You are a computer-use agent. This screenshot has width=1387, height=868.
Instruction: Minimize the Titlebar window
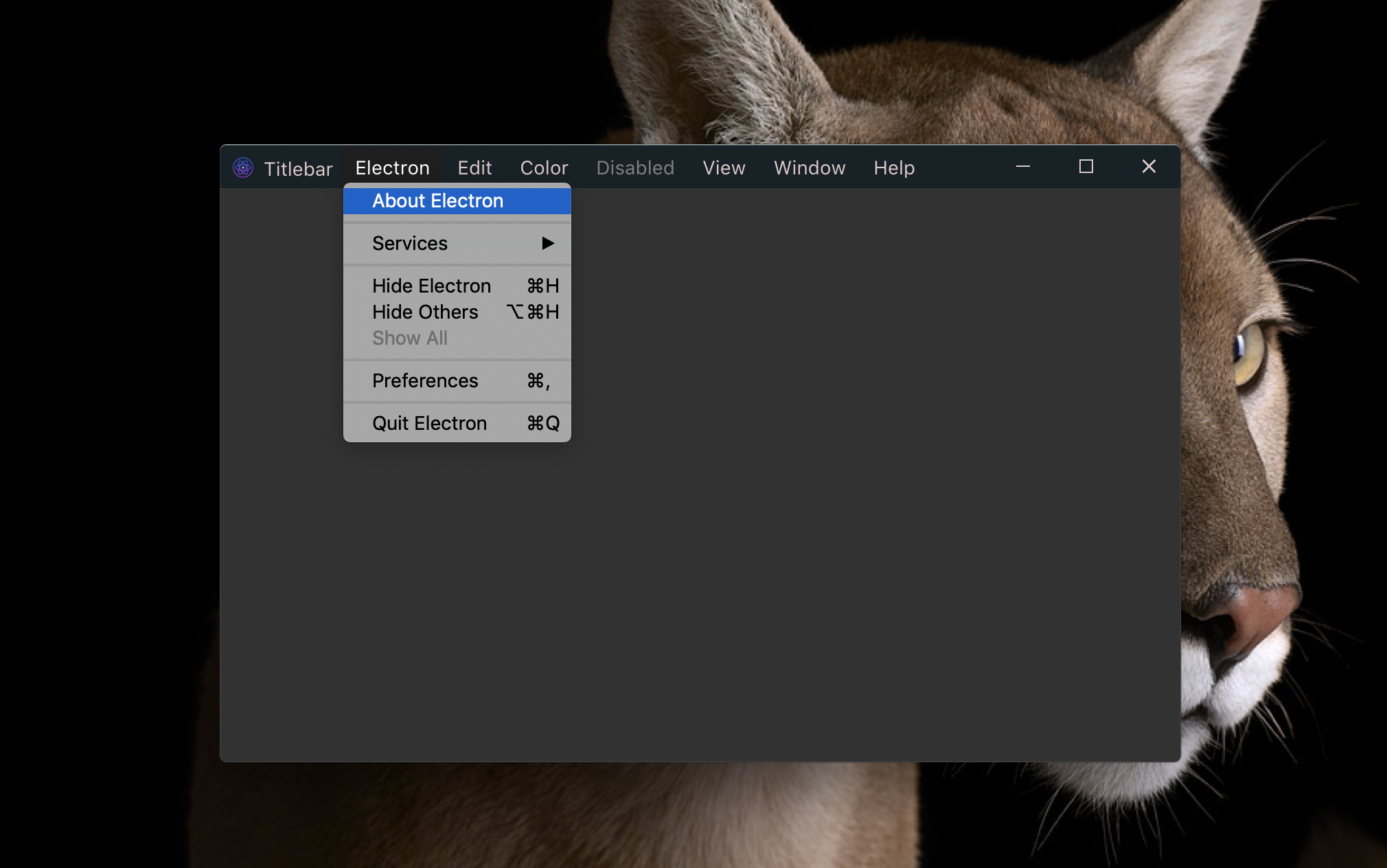[x=1023, y=167]
